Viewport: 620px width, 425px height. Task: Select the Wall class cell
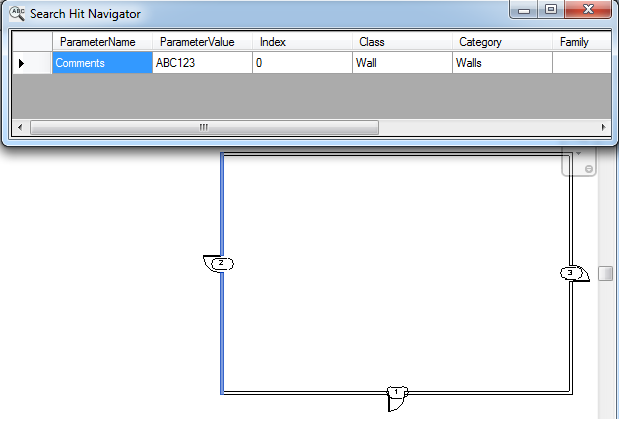[403, 62]
